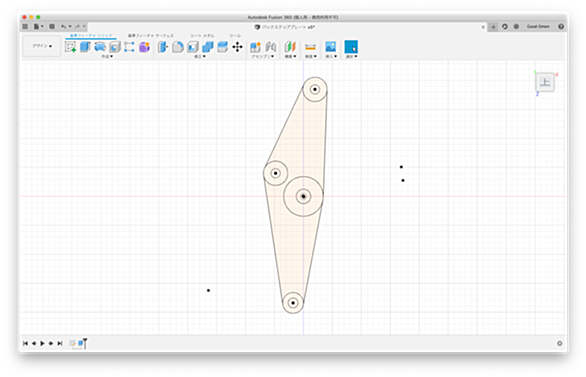Open timeline settings gear icon

559,343
